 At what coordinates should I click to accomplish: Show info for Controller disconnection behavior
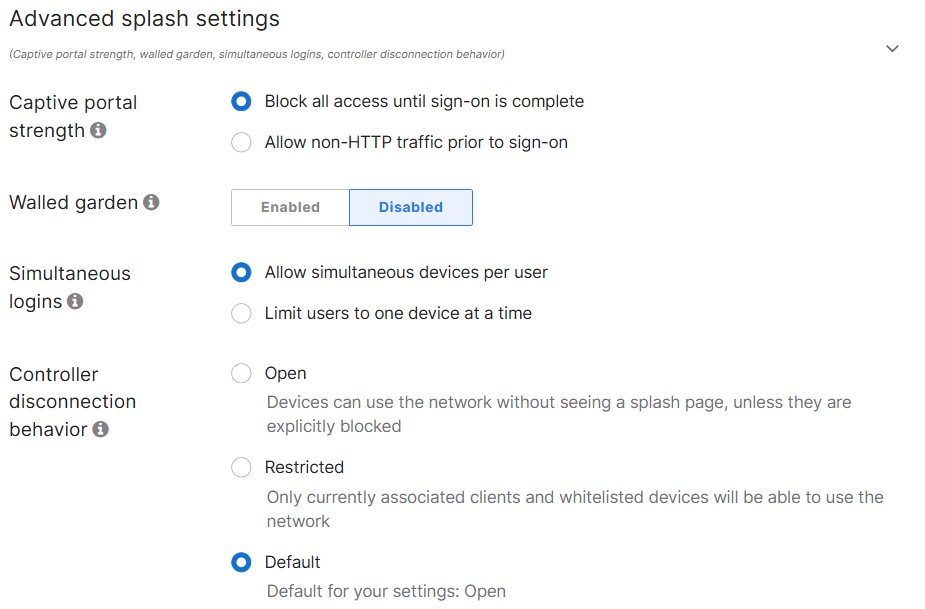[x=100, y=429]
